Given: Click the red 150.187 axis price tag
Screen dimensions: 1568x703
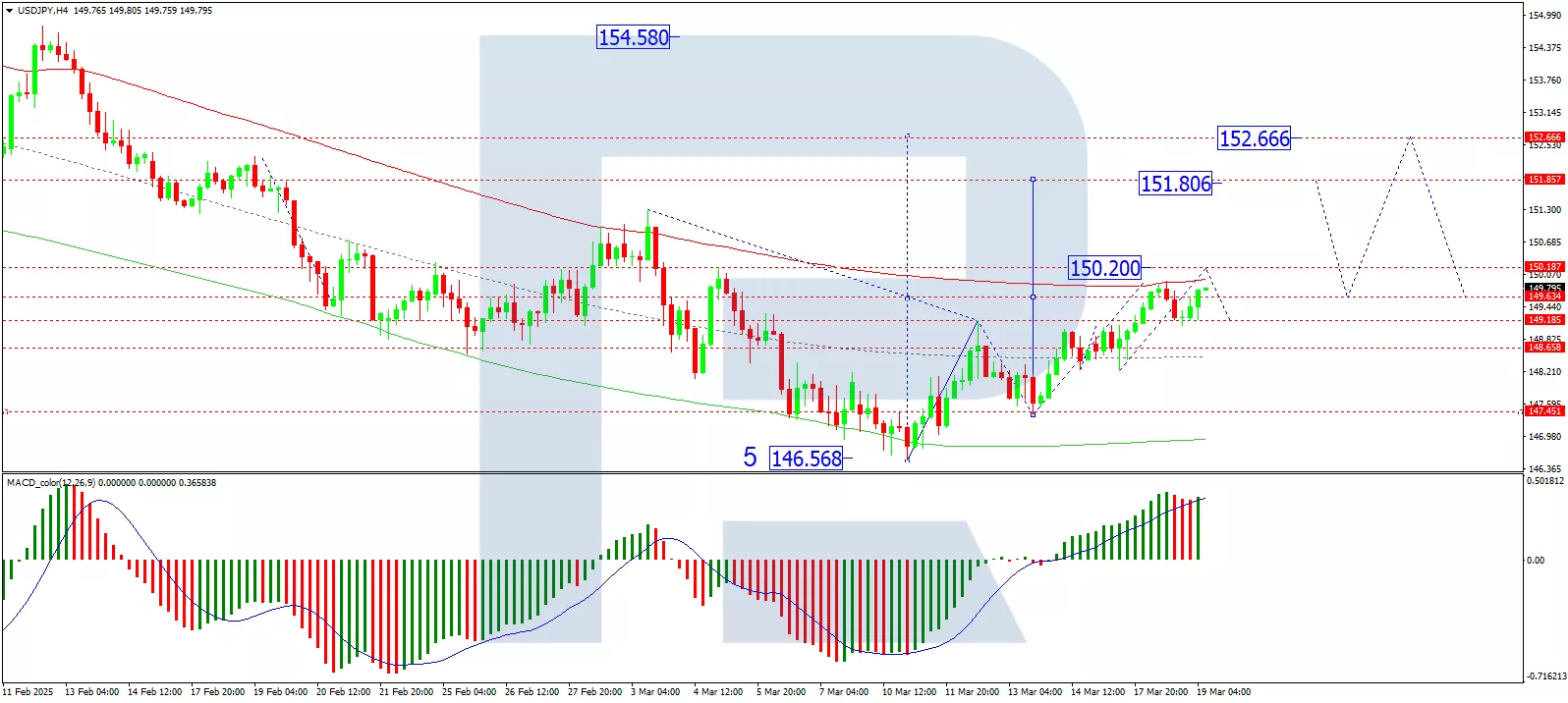Looking at the screenshot, I should pyautogui.click(x=1543, y=267).
